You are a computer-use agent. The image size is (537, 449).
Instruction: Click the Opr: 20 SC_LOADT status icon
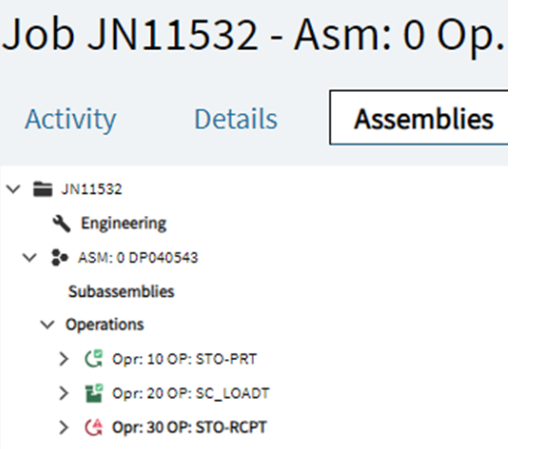pos(93,393)
